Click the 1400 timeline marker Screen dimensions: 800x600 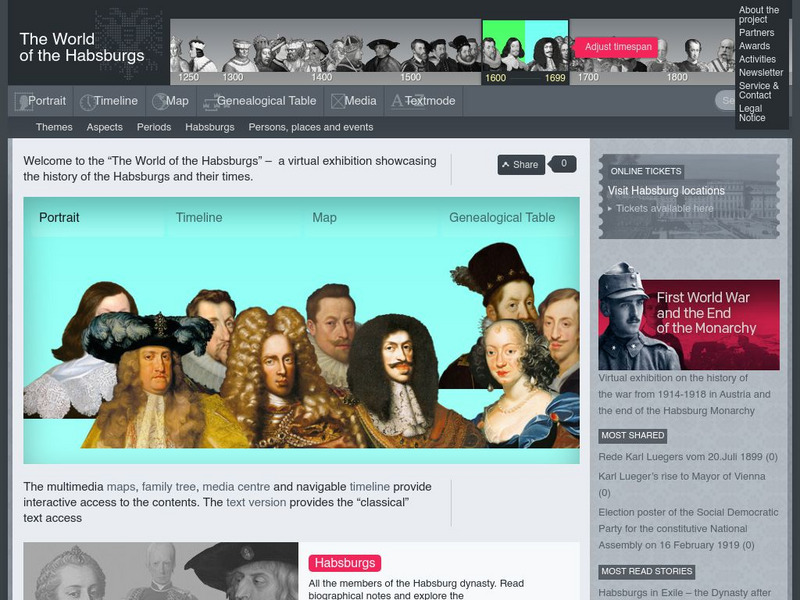(321, 77)
